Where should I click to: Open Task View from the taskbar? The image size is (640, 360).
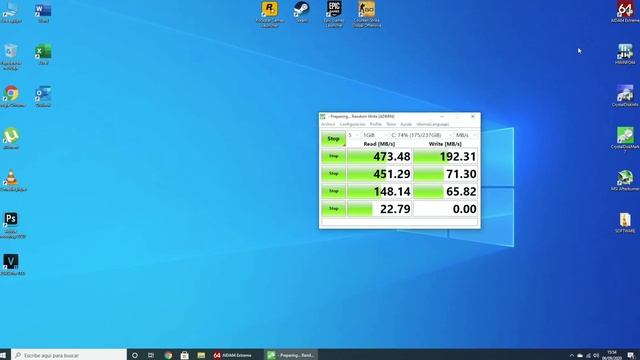pos(151,355)
